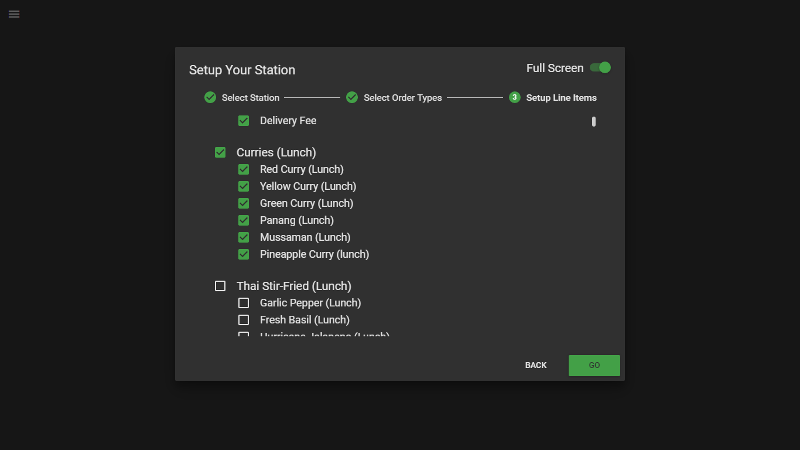This screenshot has height=450, width=800.
Task: Click the Yellow Curry (Lunch) label
Action: (308, 186)
